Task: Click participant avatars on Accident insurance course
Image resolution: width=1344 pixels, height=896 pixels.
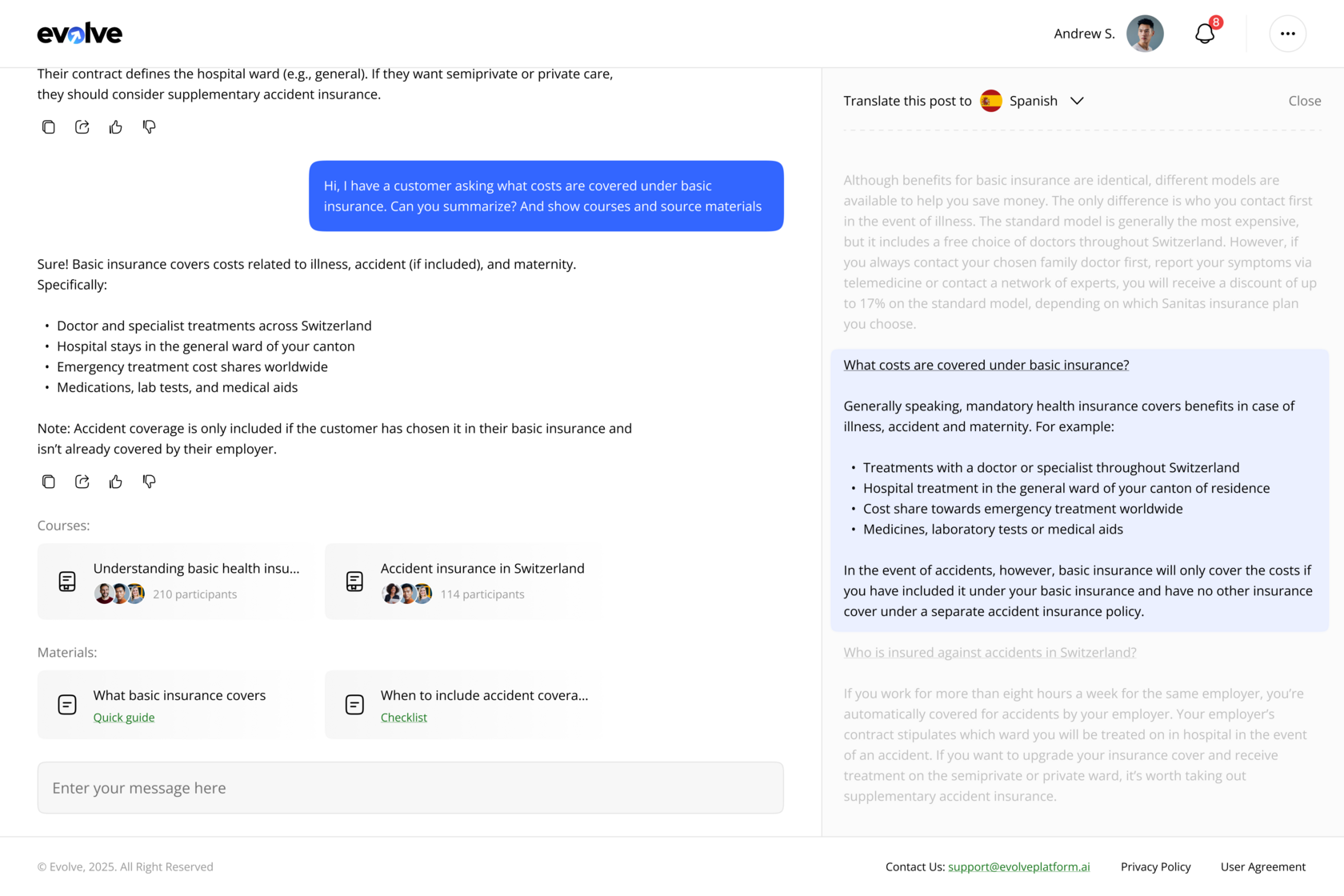Action: (x=407, y=594)
